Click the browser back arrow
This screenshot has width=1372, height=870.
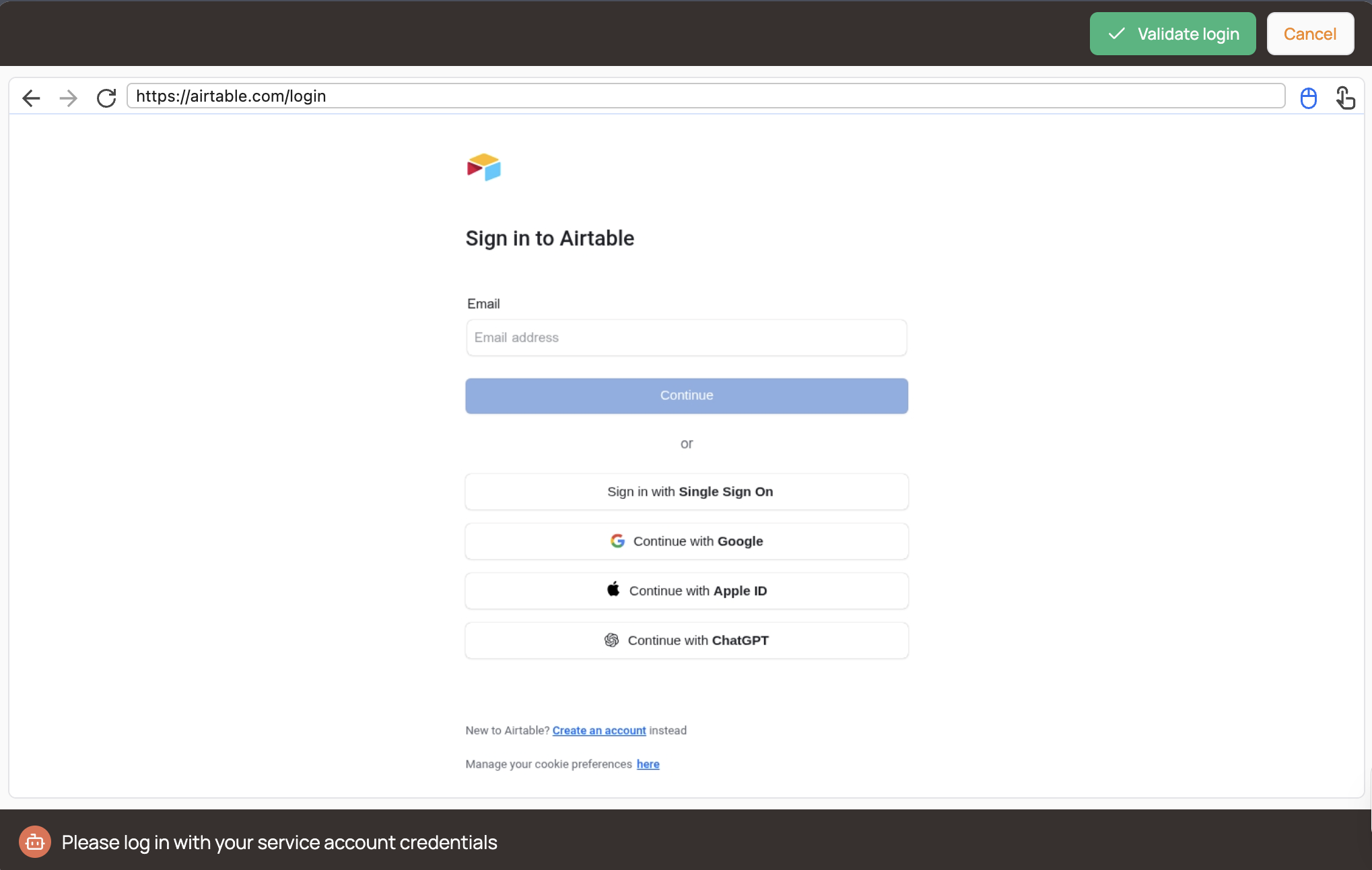(x=31, y=98)
